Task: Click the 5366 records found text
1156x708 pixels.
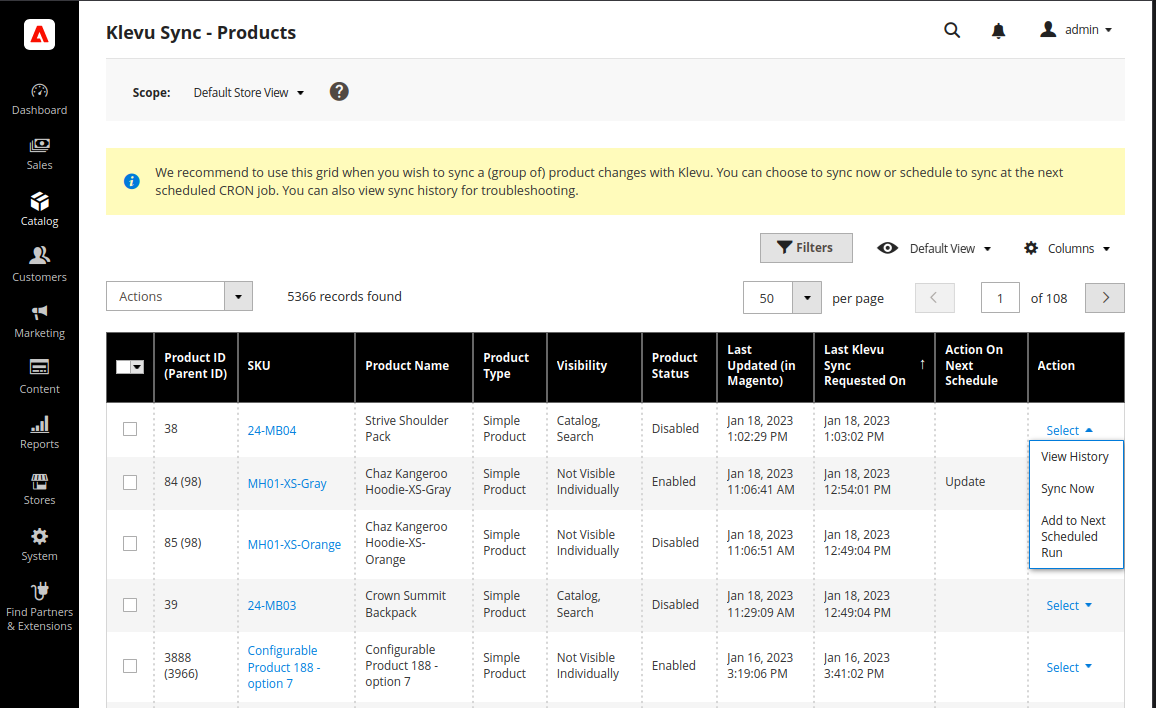Action: pyautogui.click(x=344, y=296)
